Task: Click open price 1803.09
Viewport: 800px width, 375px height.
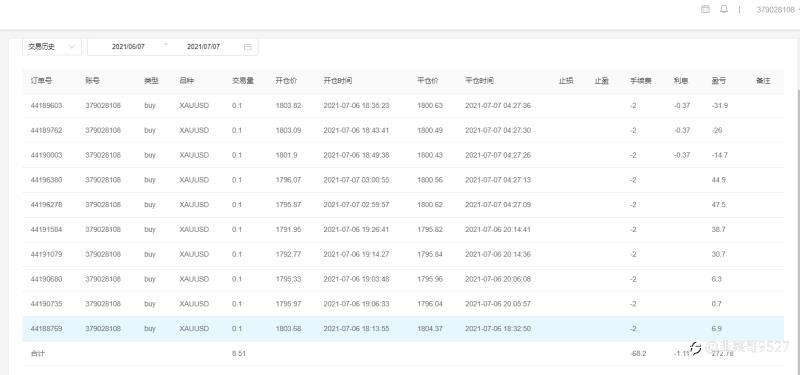Action: tap(288, 131)
